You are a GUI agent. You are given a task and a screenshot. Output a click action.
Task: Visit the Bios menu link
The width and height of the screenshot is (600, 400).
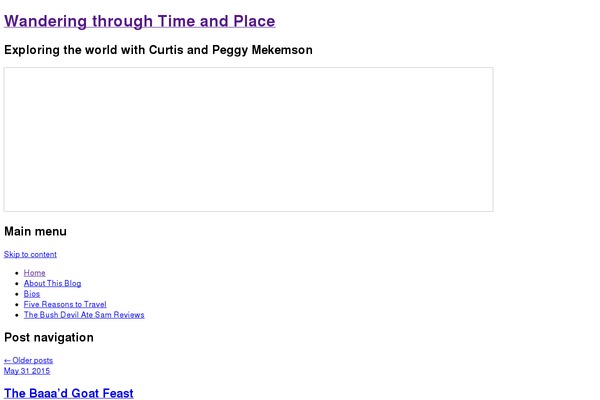coord(32,294)
